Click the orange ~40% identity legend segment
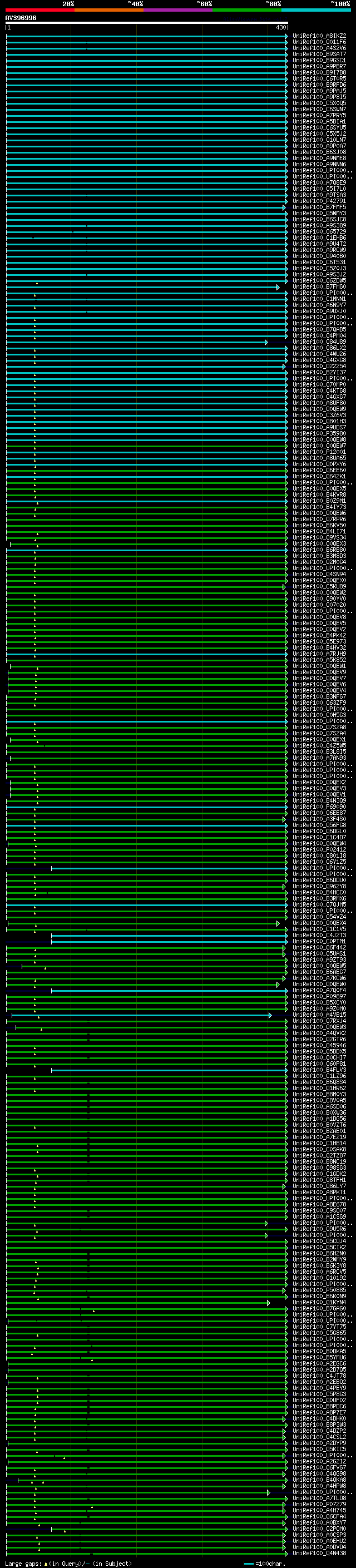 point(109,10)
